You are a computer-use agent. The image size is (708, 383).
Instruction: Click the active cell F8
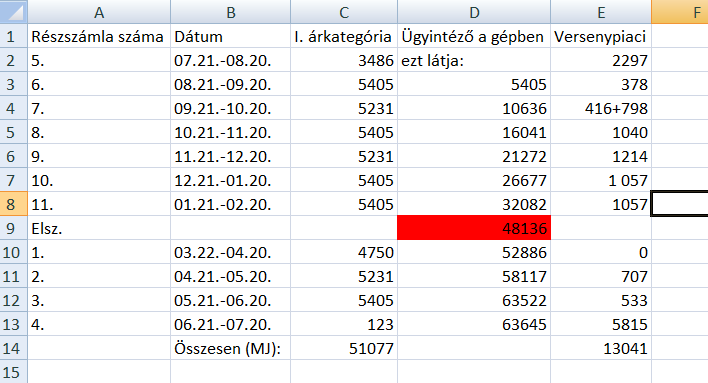(x=680, y=204)
